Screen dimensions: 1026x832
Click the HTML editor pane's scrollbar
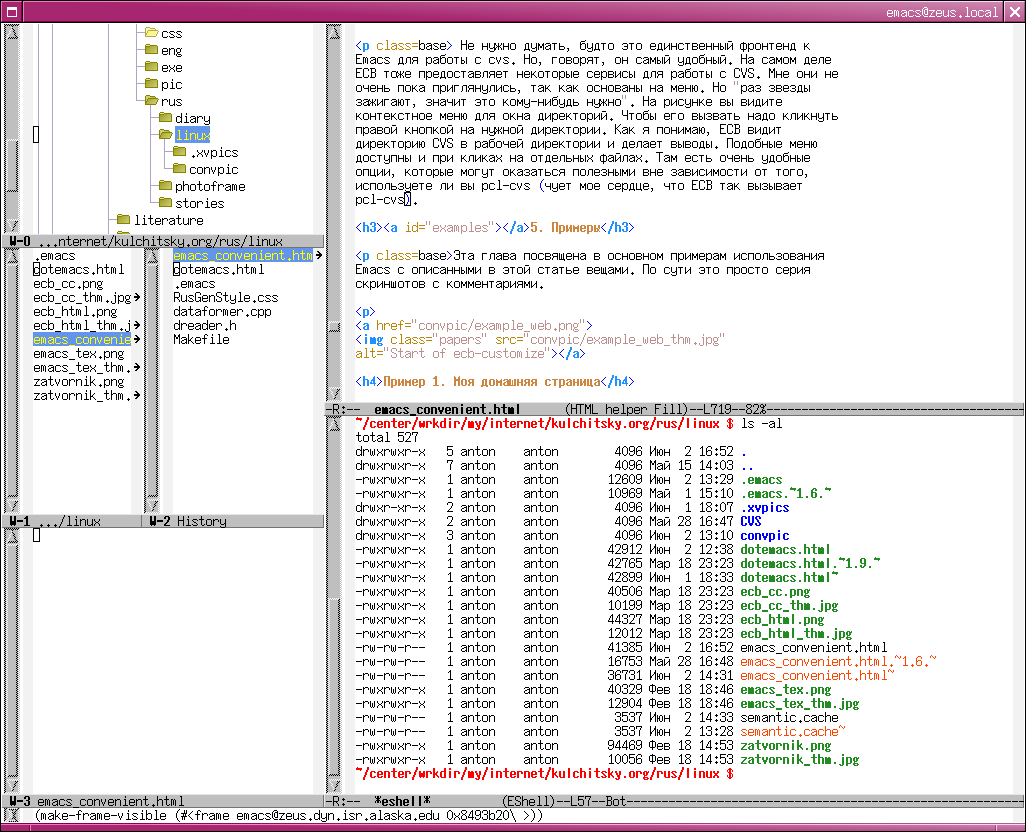coord(335,200)
